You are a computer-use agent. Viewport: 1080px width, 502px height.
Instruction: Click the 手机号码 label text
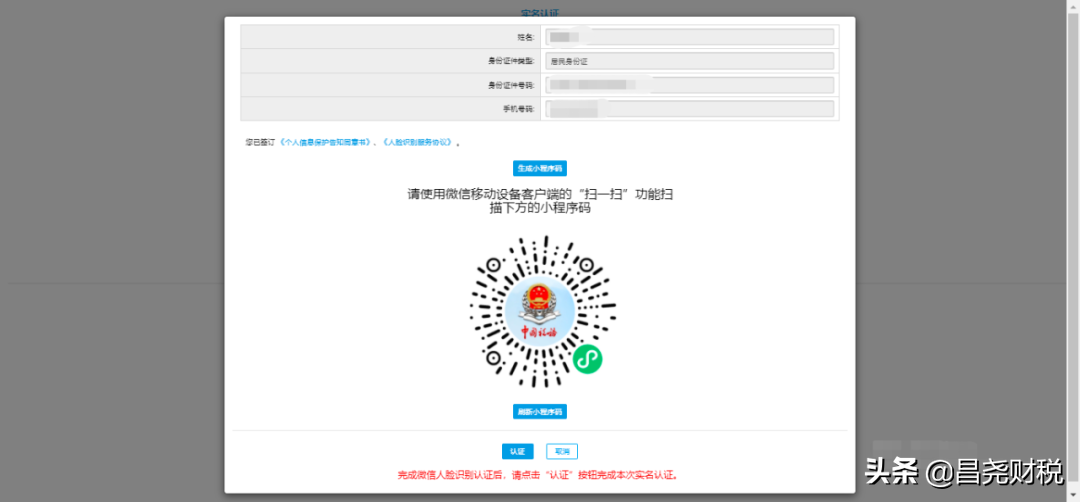coord(519,109)
